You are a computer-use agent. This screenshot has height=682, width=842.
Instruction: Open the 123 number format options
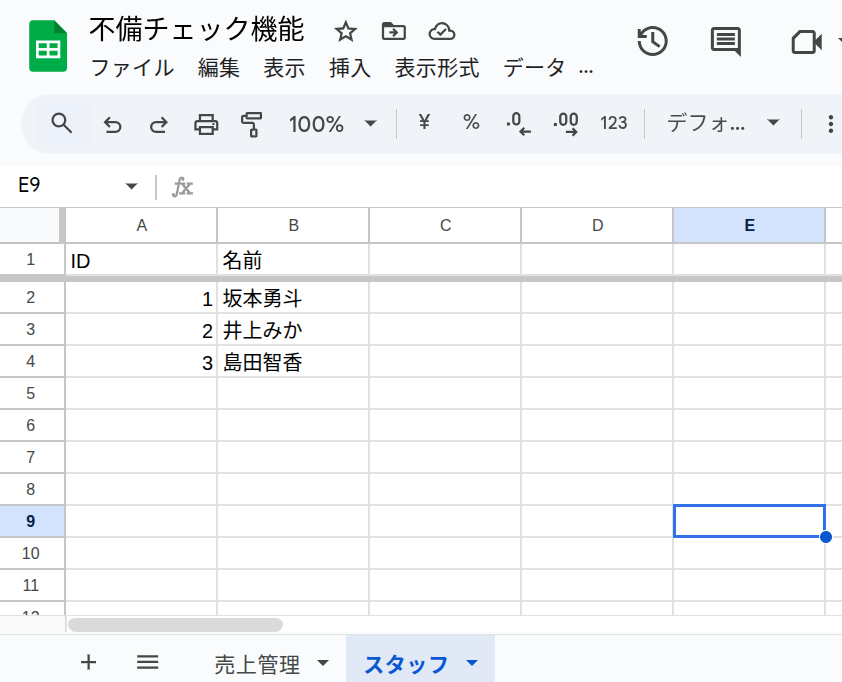coord(614,123)
